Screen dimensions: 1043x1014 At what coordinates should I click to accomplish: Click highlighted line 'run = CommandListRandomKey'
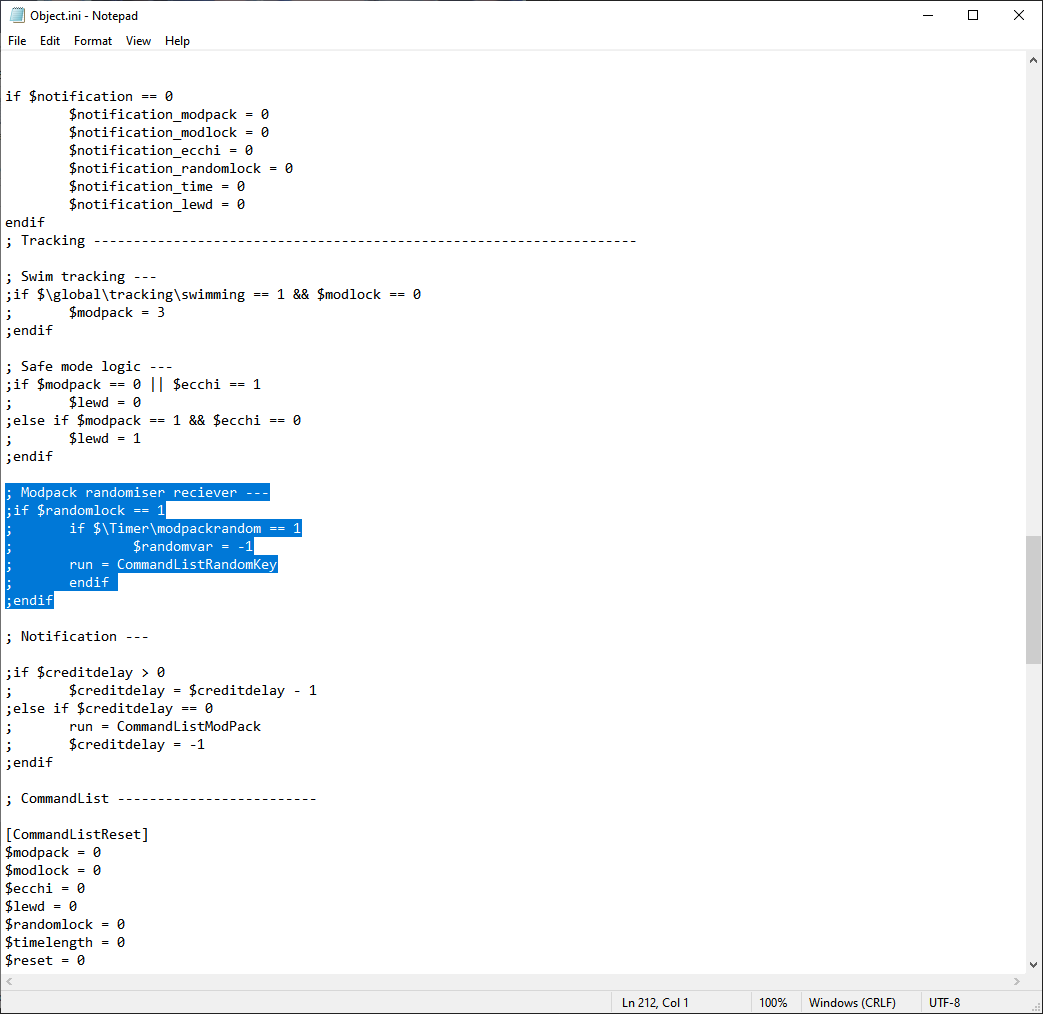173,564
